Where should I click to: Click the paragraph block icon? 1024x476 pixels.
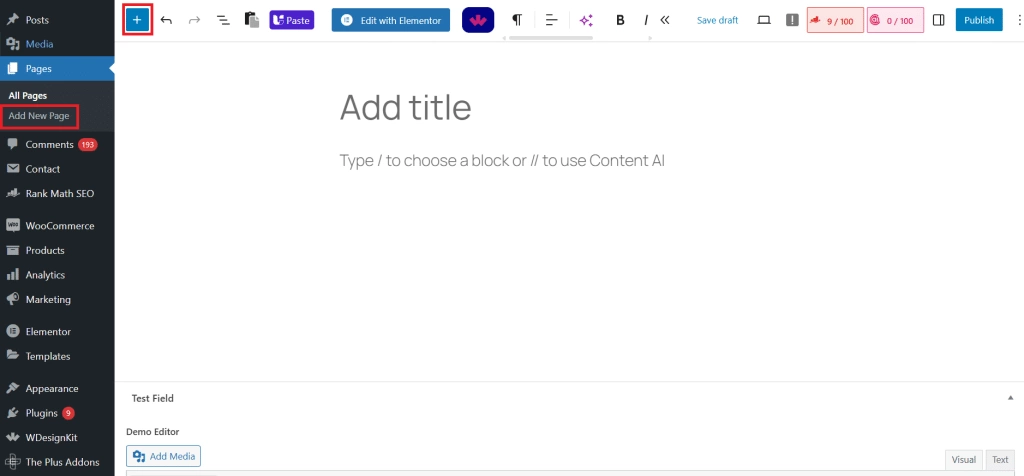coord(517,20)
